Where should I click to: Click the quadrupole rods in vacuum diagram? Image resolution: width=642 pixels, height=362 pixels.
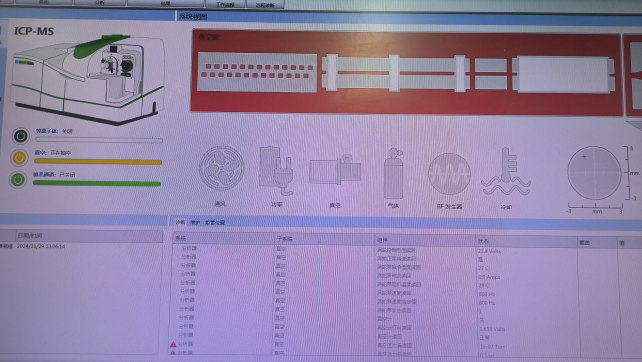pyautogui.click(x=396, y=73)
